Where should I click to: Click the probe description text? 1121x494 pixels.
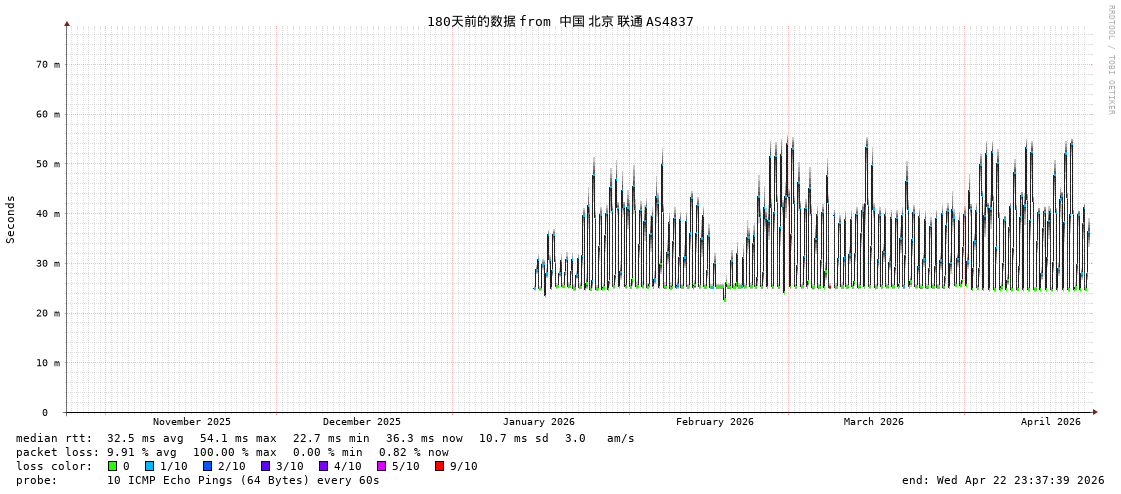pyautogui.click(x=243, y=480)
